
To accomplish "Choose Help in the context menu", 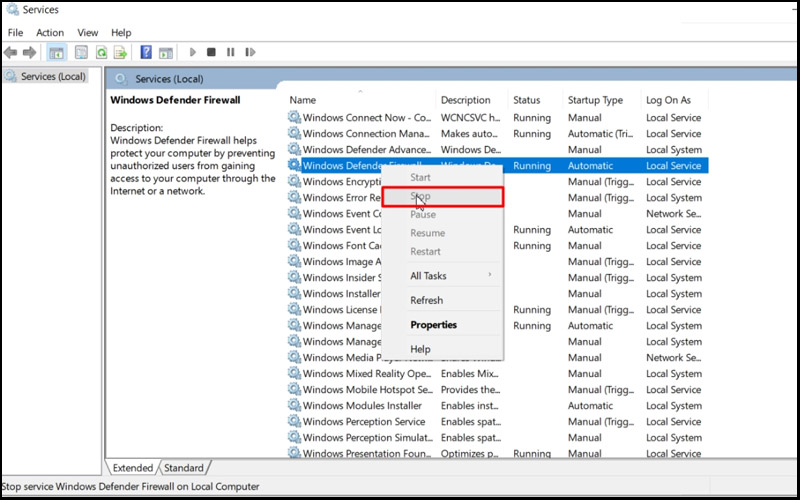I will click(442, 349).
